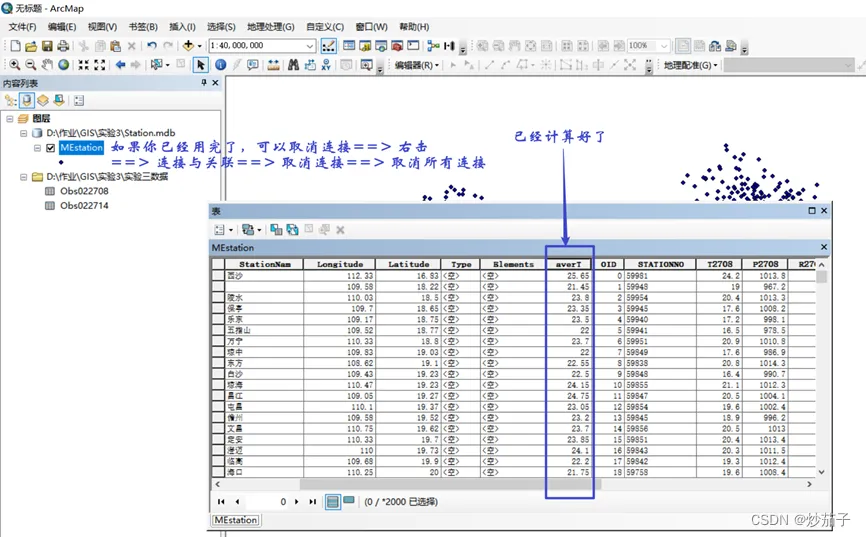866x537 pixels.
Task: Uncheck the MEstation layer visibility
Action: coord(51,148)
